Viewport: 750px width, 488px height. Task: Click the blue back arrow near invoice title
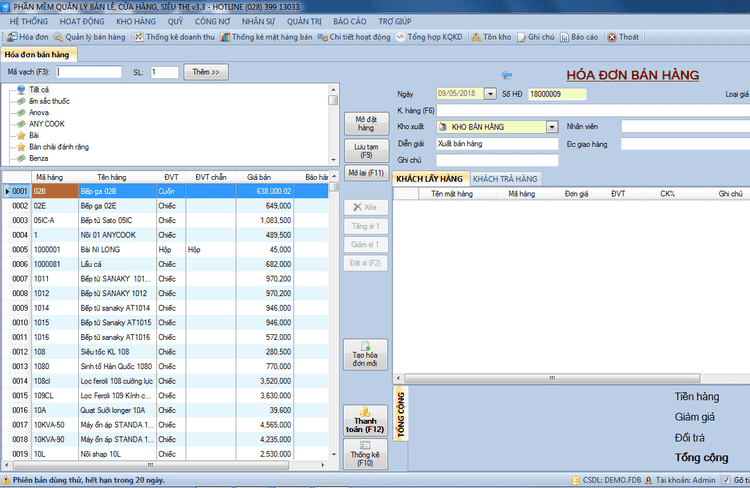[x=507, y=75]
